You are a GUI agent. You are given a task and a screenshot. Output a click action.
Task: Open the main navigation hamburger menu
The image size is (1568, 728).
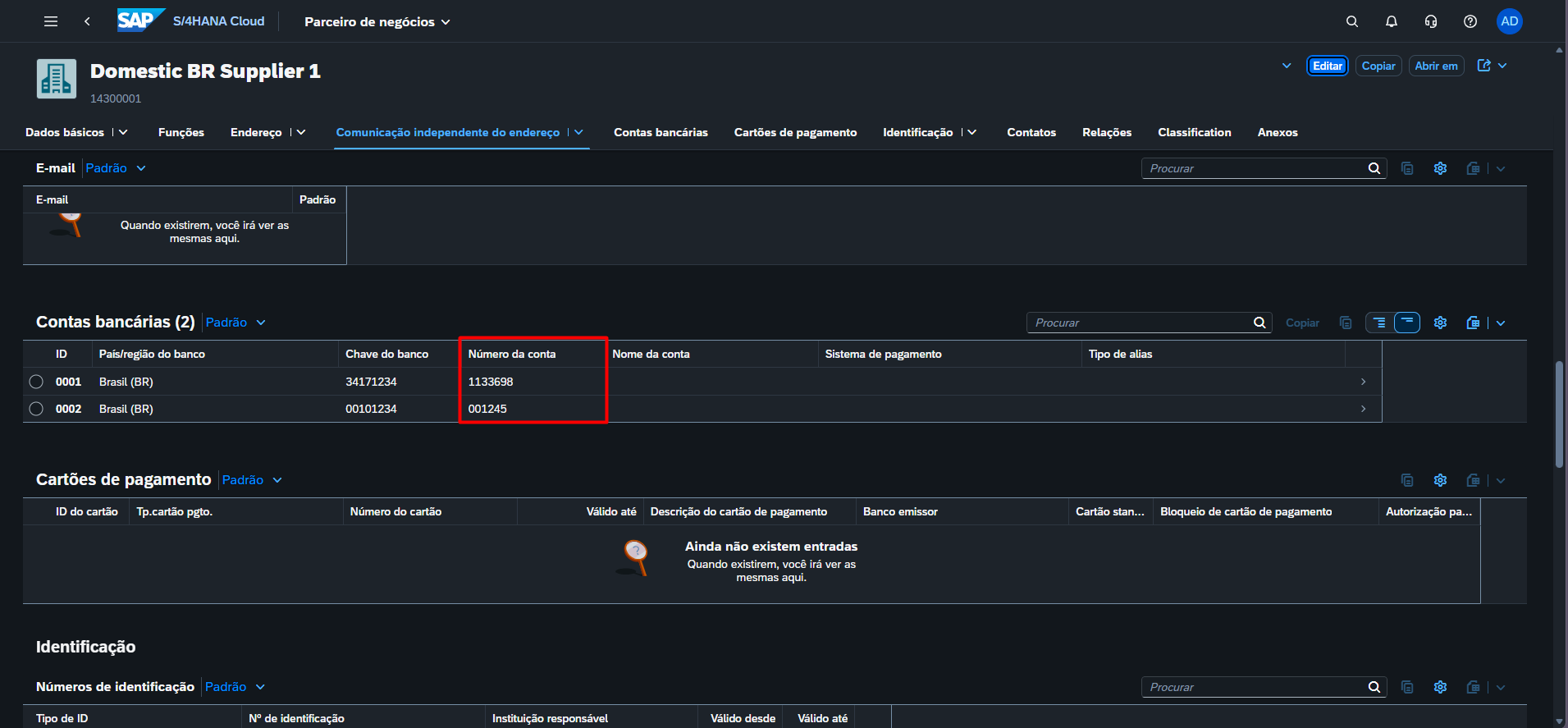click(51, 21)
